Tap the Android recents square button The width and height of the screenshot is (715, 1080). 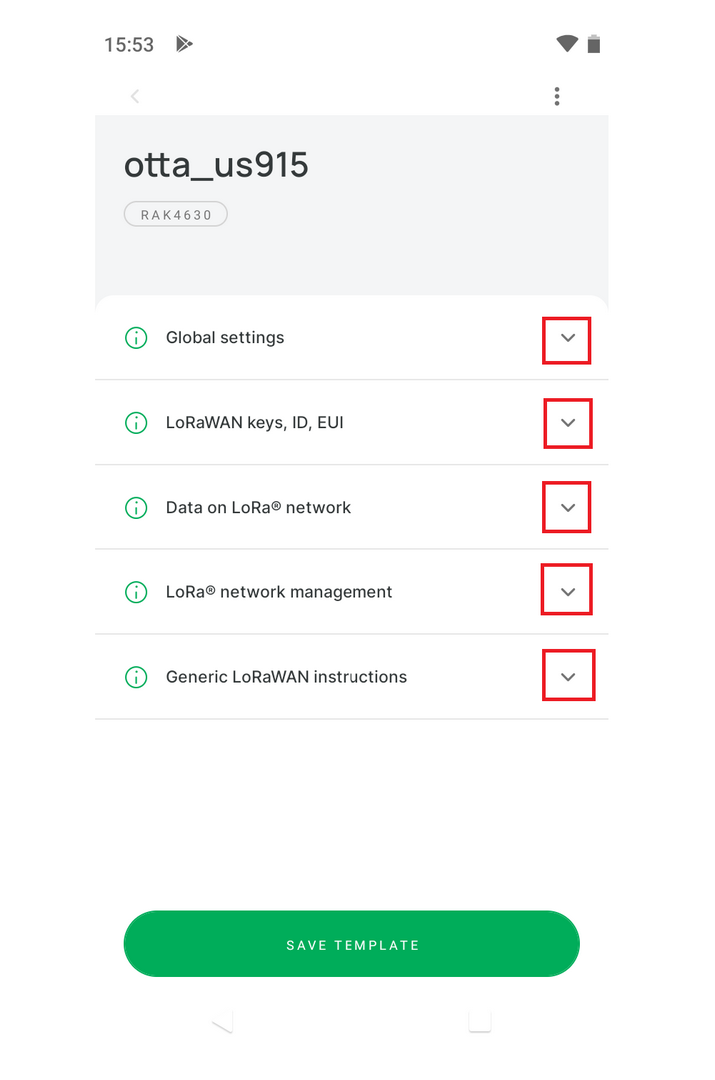click(479, 1021)
